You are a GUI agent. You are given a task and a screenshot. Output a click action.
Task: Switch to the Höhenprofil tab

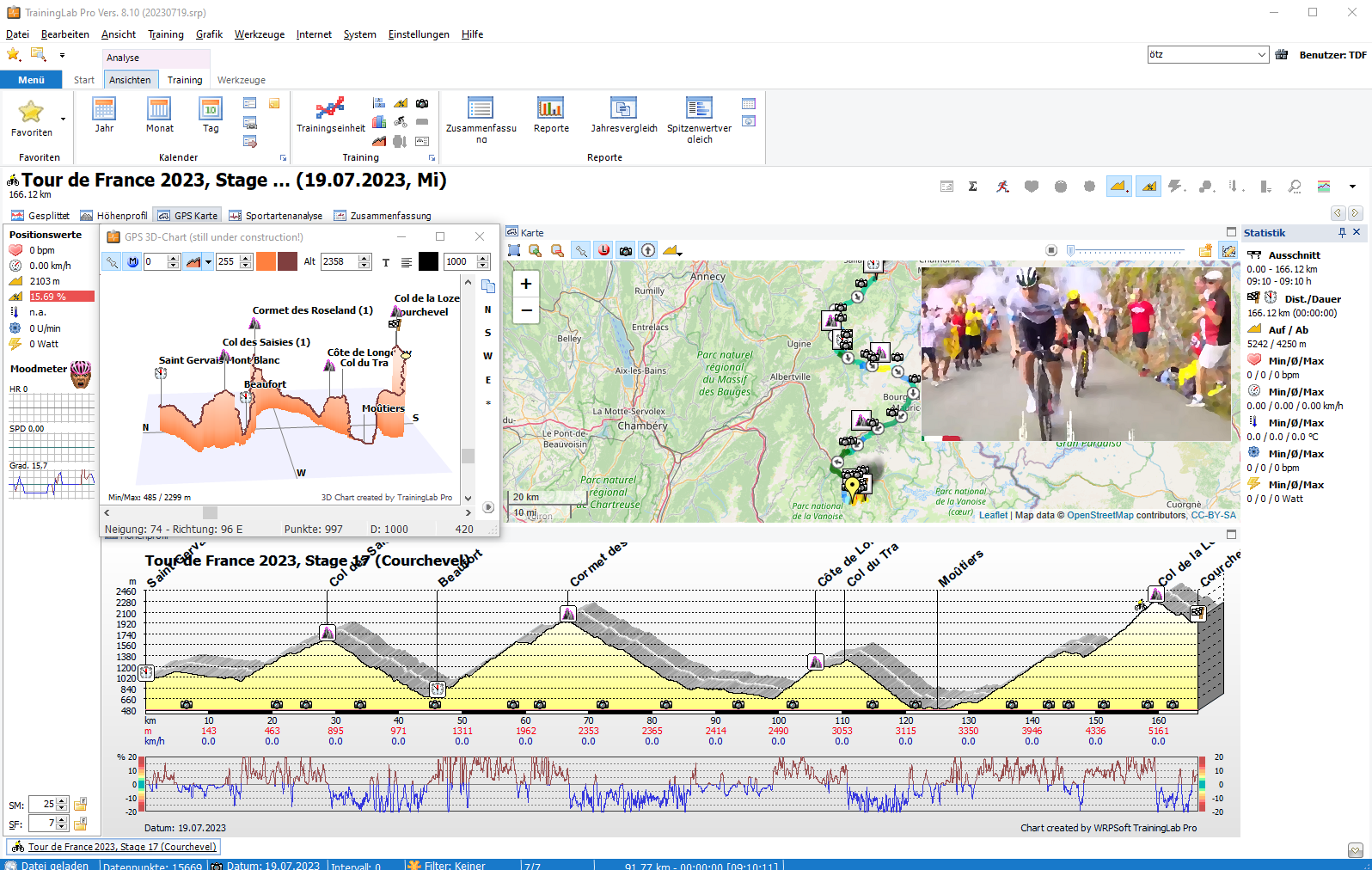point(114,216)
